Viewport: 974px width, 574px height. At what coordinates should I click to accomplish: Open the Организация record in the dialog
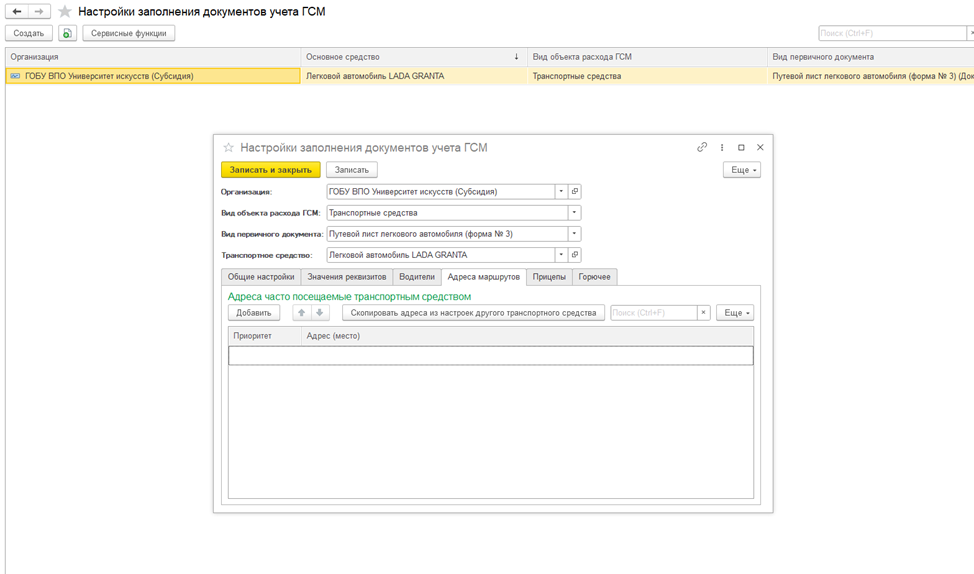575,191
